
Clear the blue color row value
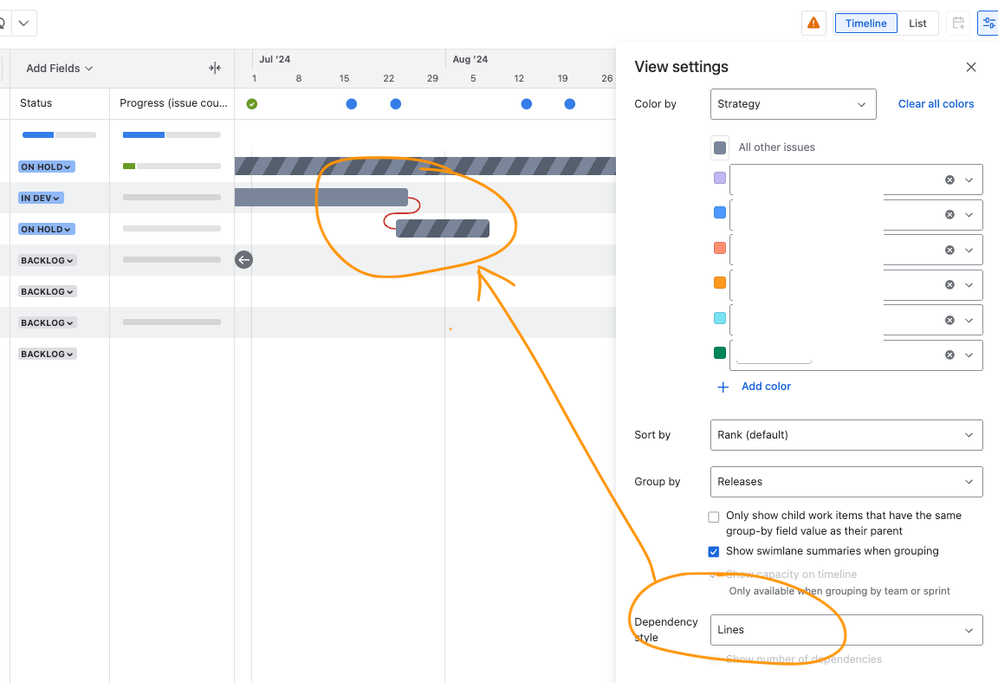tap(950, 215)
